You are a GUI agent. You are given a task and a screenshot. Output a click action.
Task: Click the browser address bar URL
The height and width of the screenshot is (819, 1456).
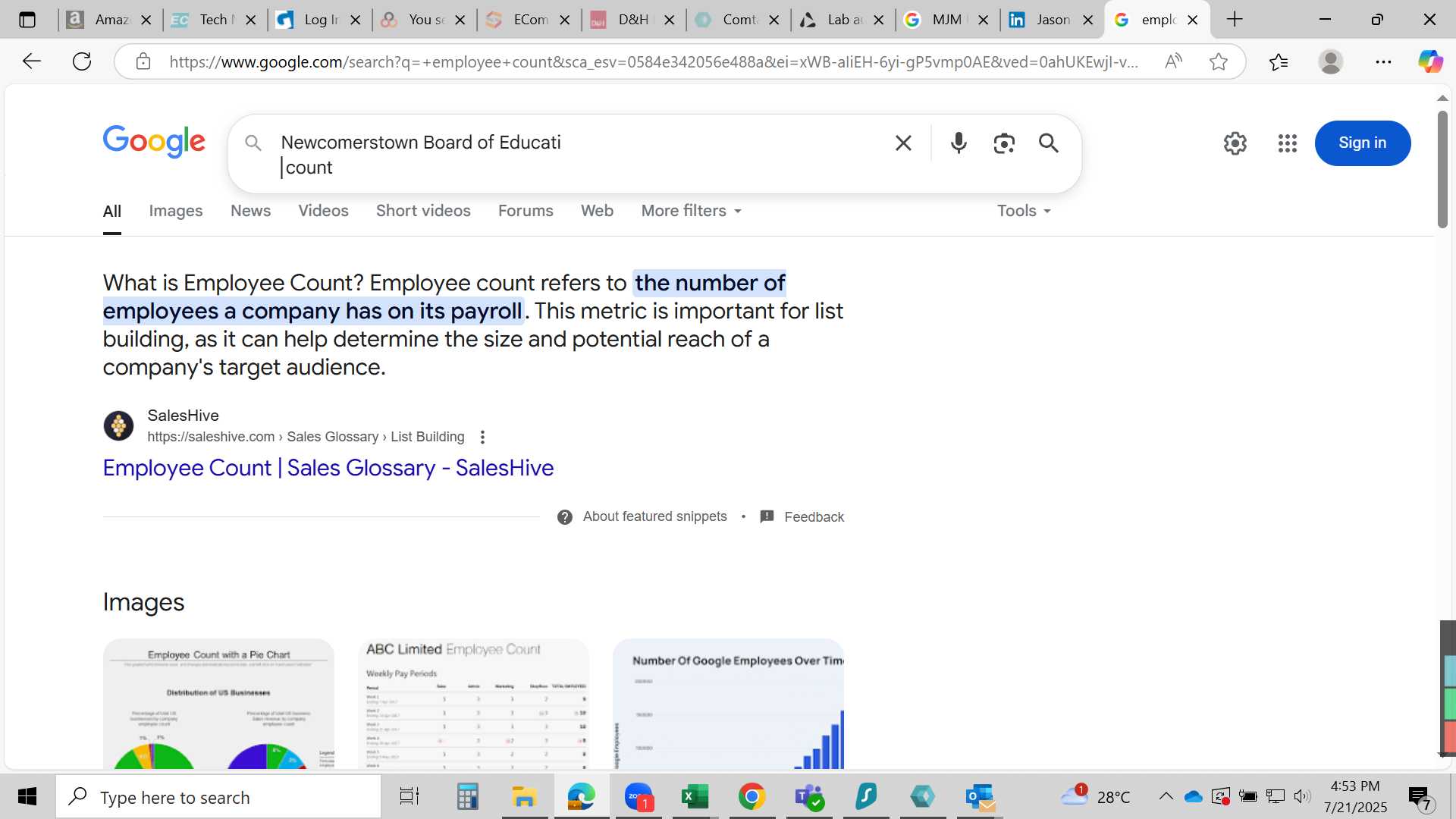coord(653,61)
